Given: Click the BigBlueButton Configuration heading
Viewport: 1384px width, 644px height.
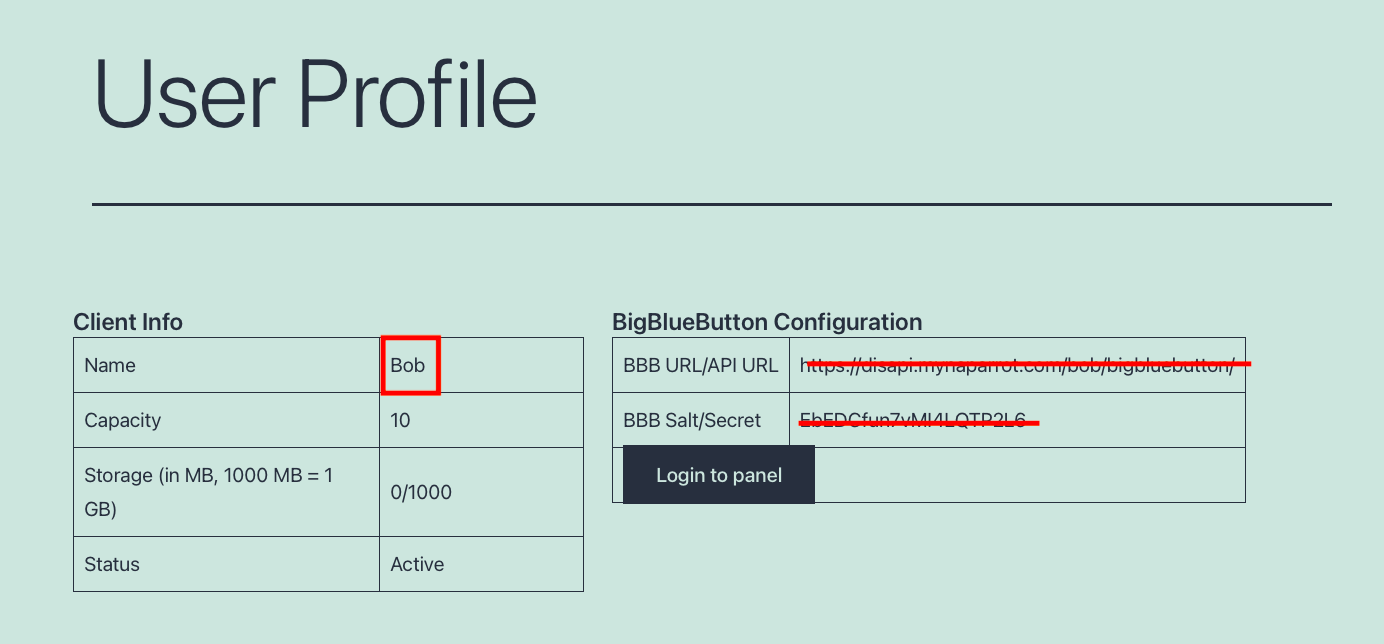Looking at the screenshot, I should [767, 322].
